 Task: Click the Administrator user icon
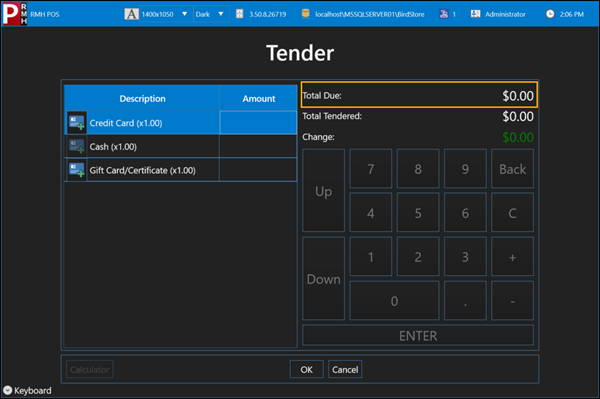point(475,14)
